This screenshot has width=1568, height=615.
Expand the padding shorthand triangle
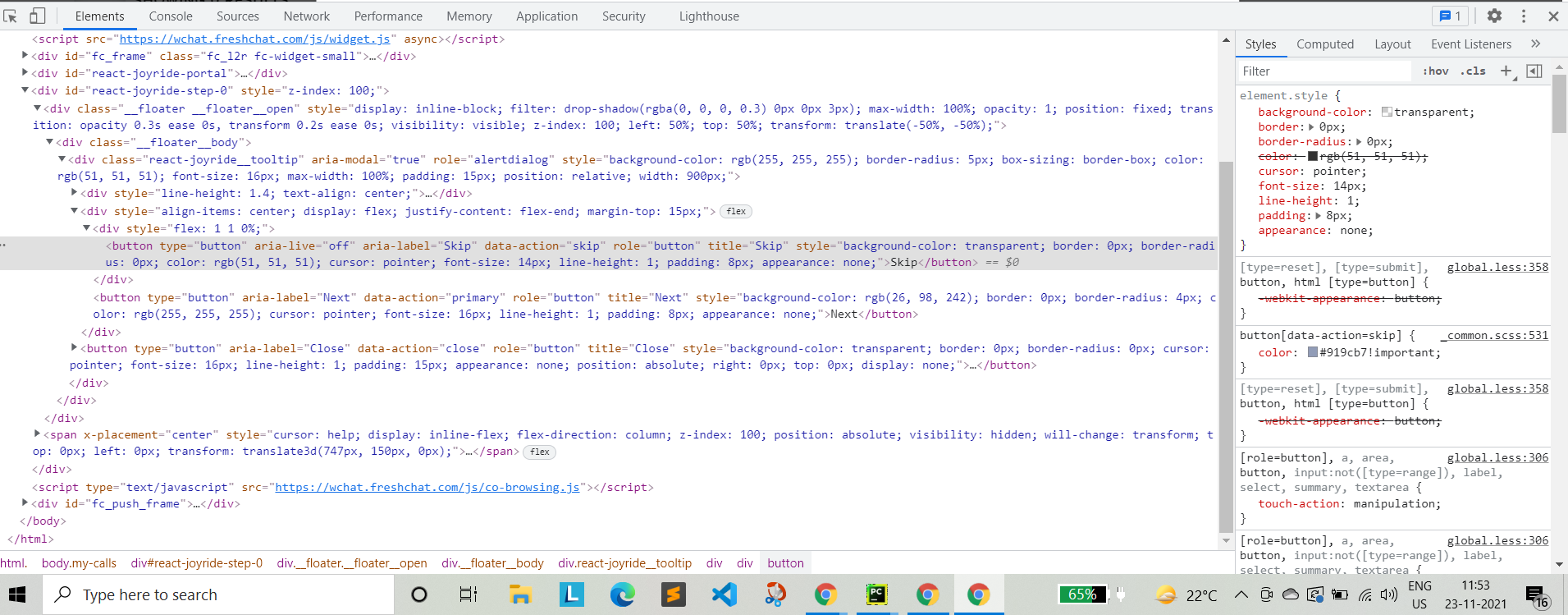[1318, 216]
